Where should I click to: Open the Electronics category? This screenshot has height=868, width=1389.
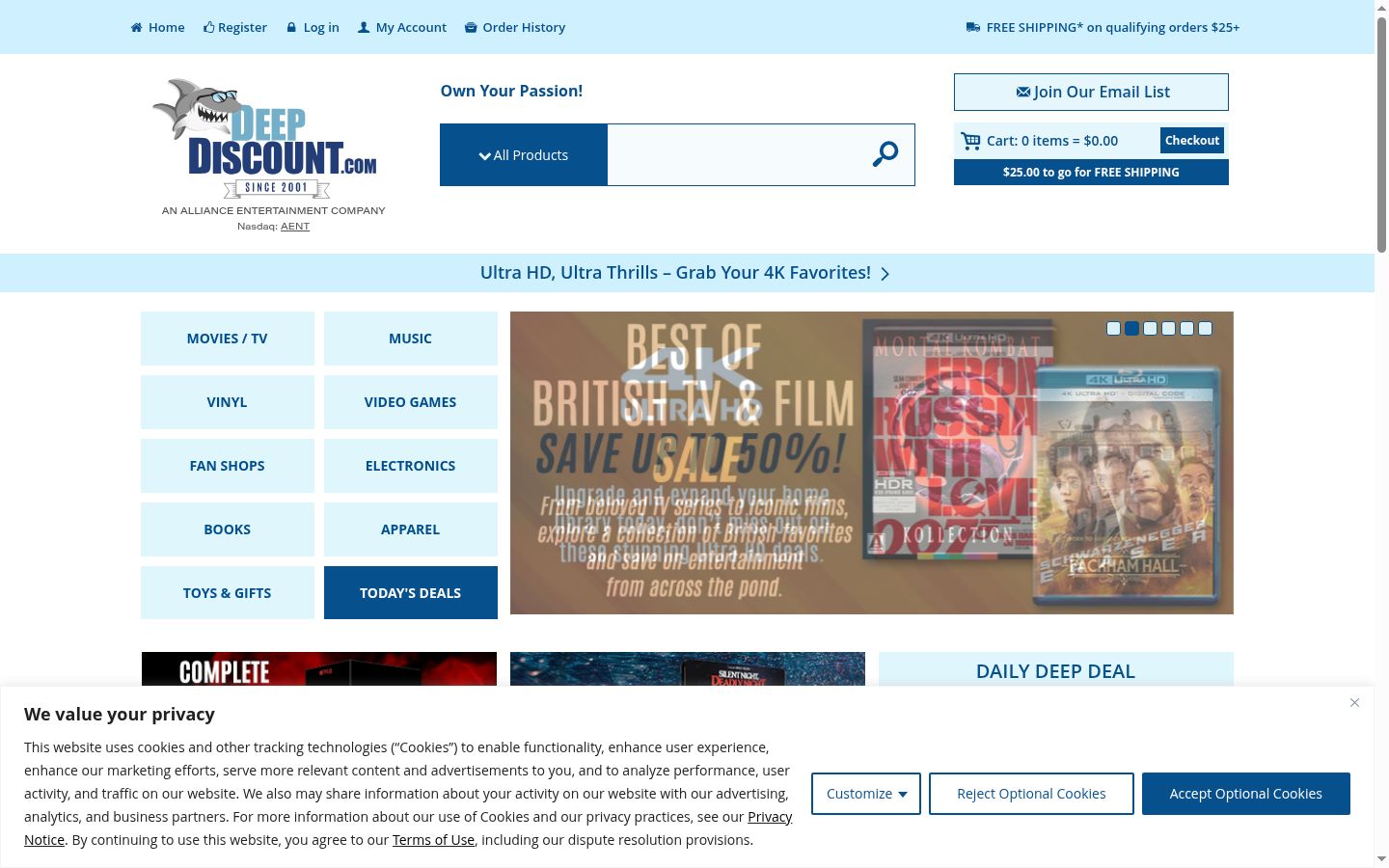411,466
